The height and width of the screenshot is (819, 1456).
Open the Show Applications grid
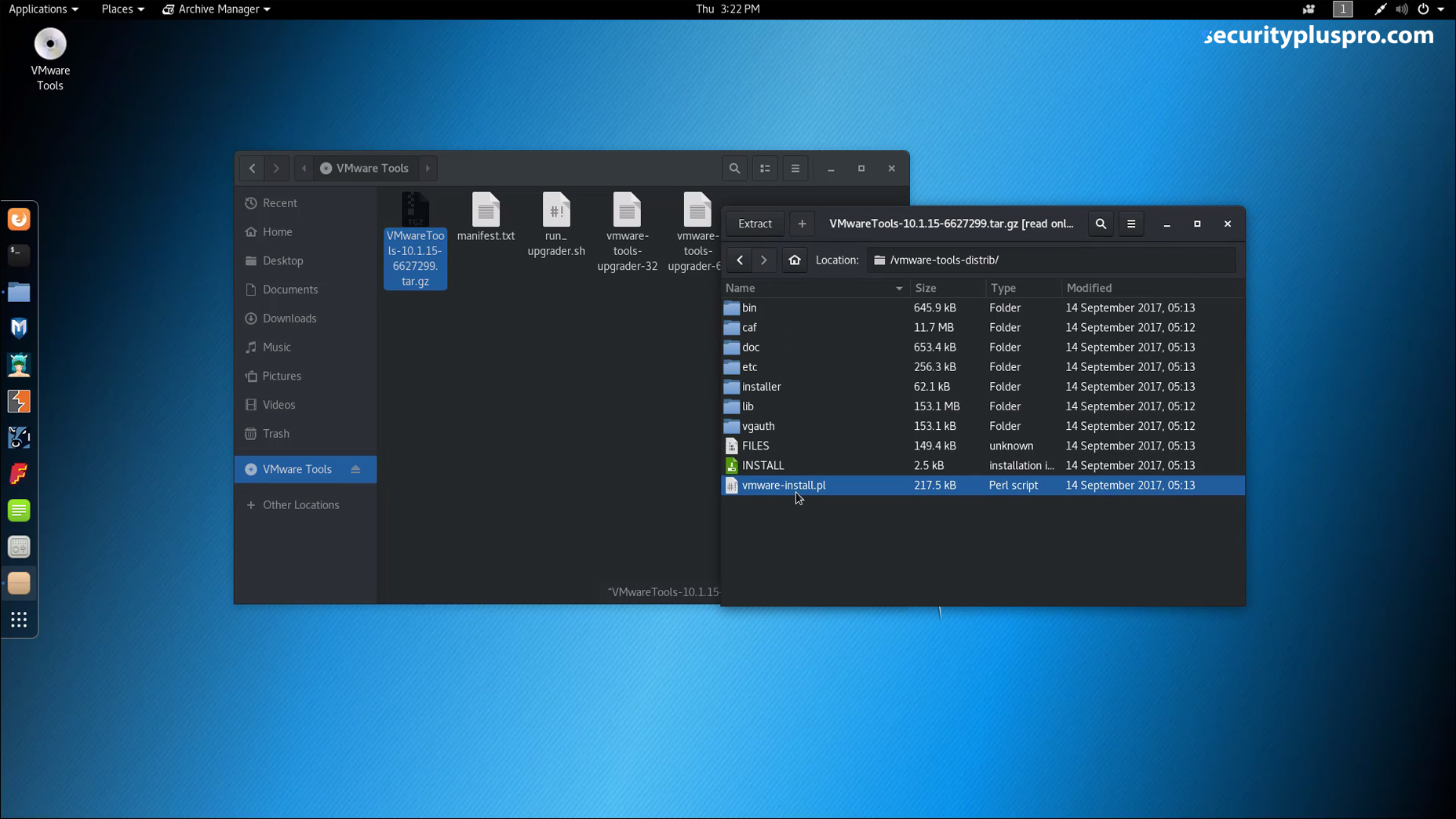(x=19, y=620)
